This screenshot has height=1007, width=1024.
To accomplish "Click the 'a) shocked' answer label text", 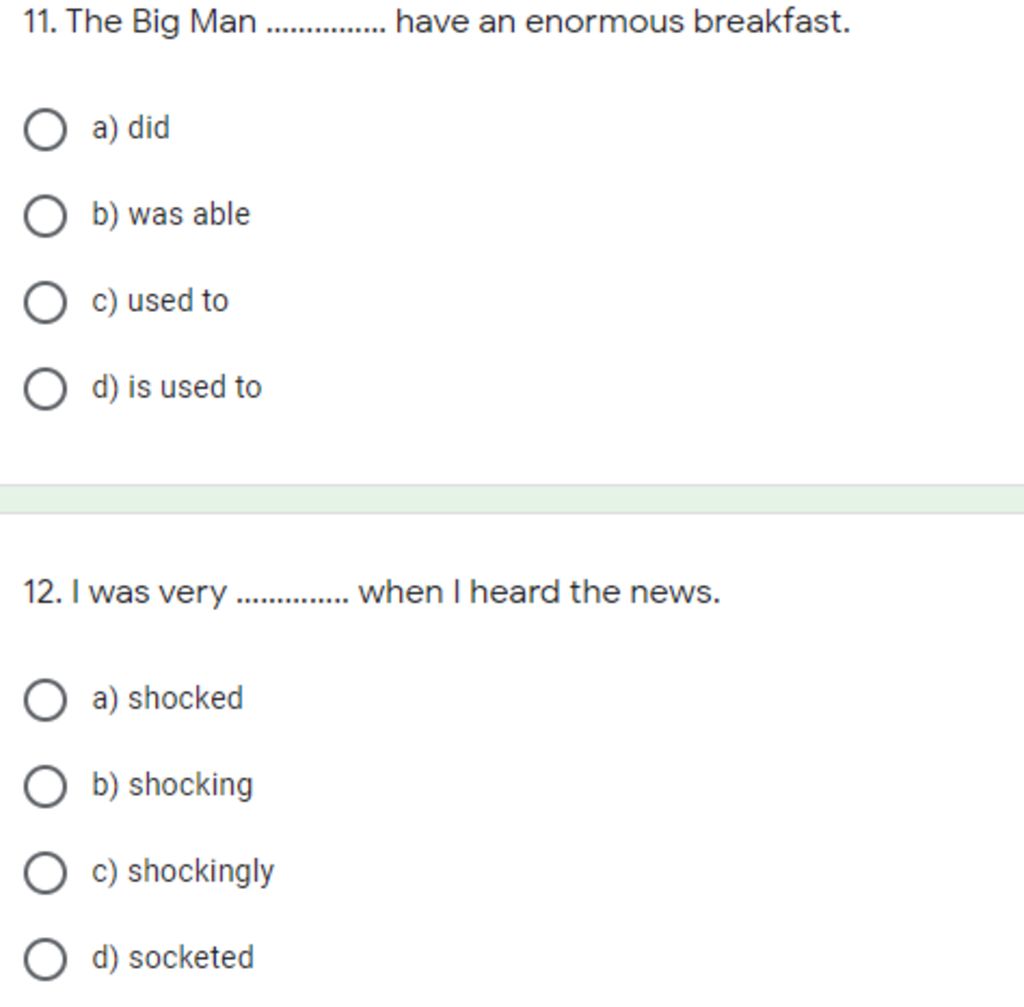I will (x=168, y=698).
